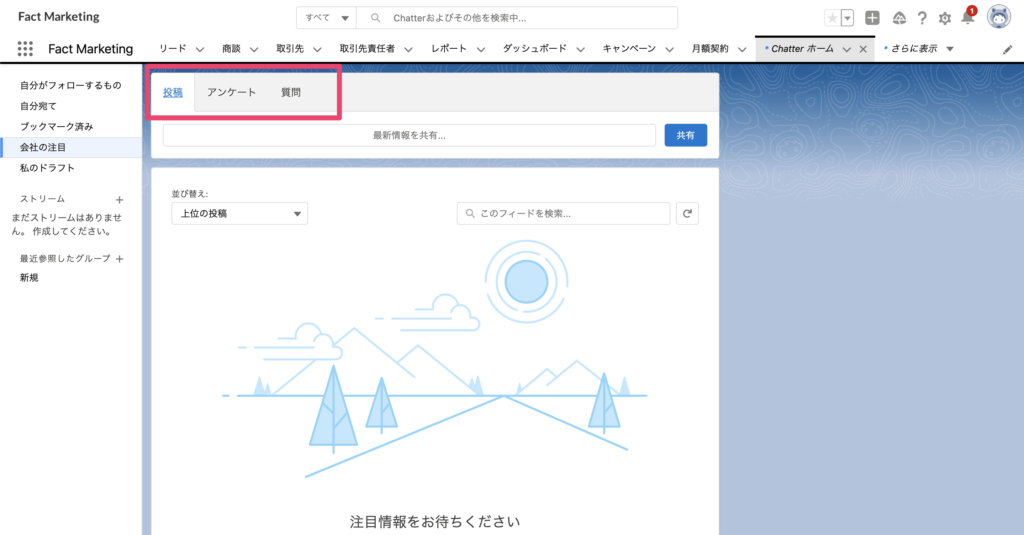Click the favorites star icon
Screen dimensions: 1024x535
(x=832, y=18)
